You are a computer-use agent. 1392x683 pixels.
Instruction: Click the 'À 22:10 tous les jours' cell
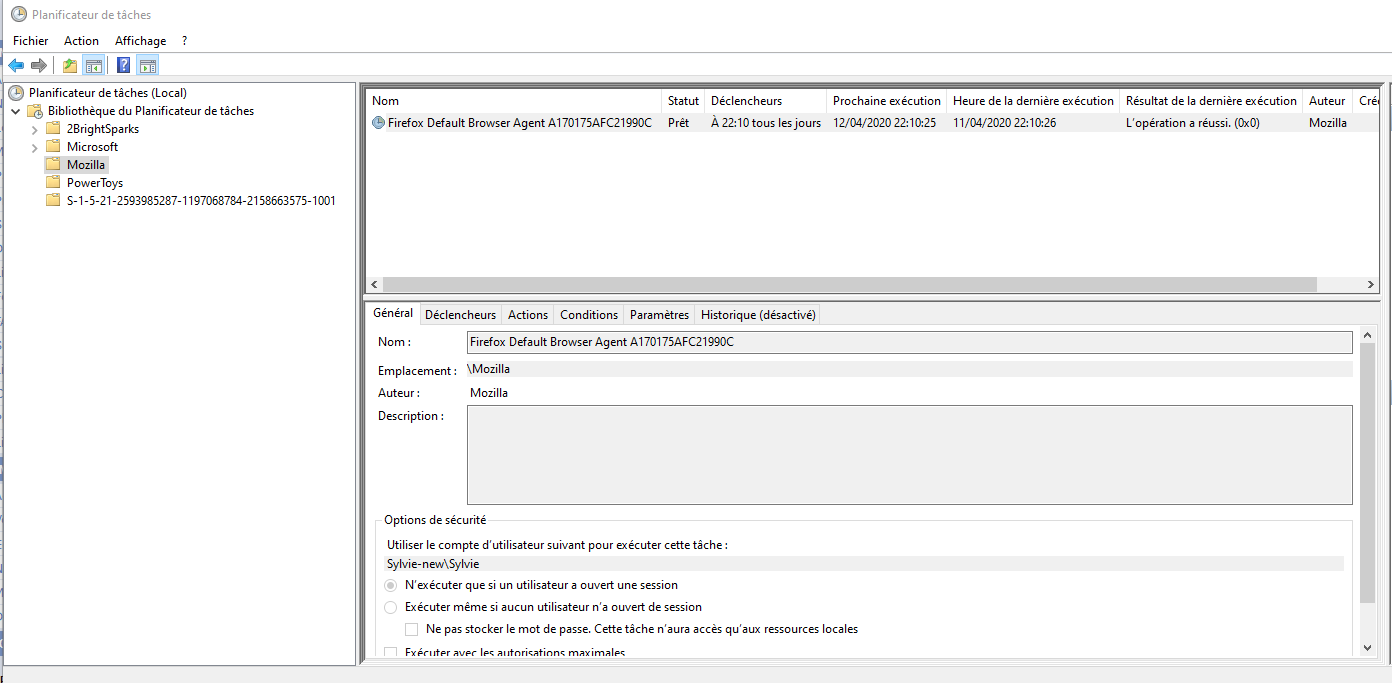[765, 123]
